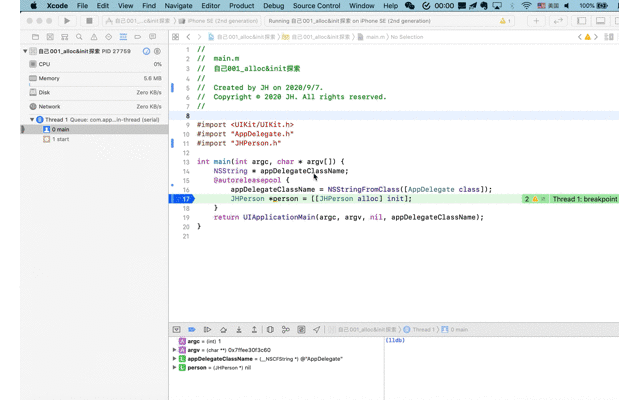Screen dimensions: 640x400
Task: Click the Wi-Fi icon in menu bar
Action: point(527,6)
